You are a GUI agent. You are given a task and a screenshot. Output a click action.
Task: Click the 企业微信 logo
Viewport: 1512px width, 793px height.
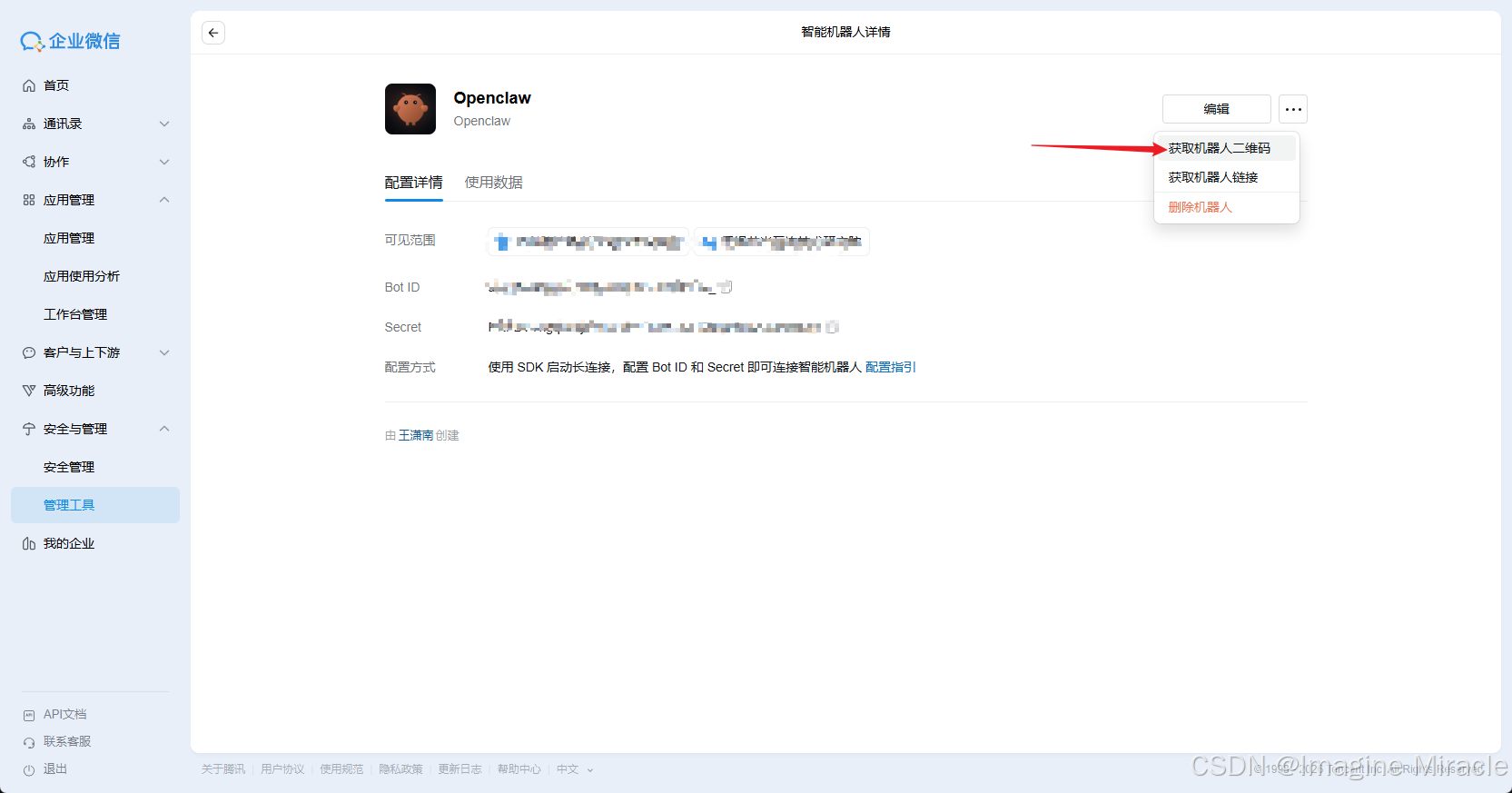70,41
